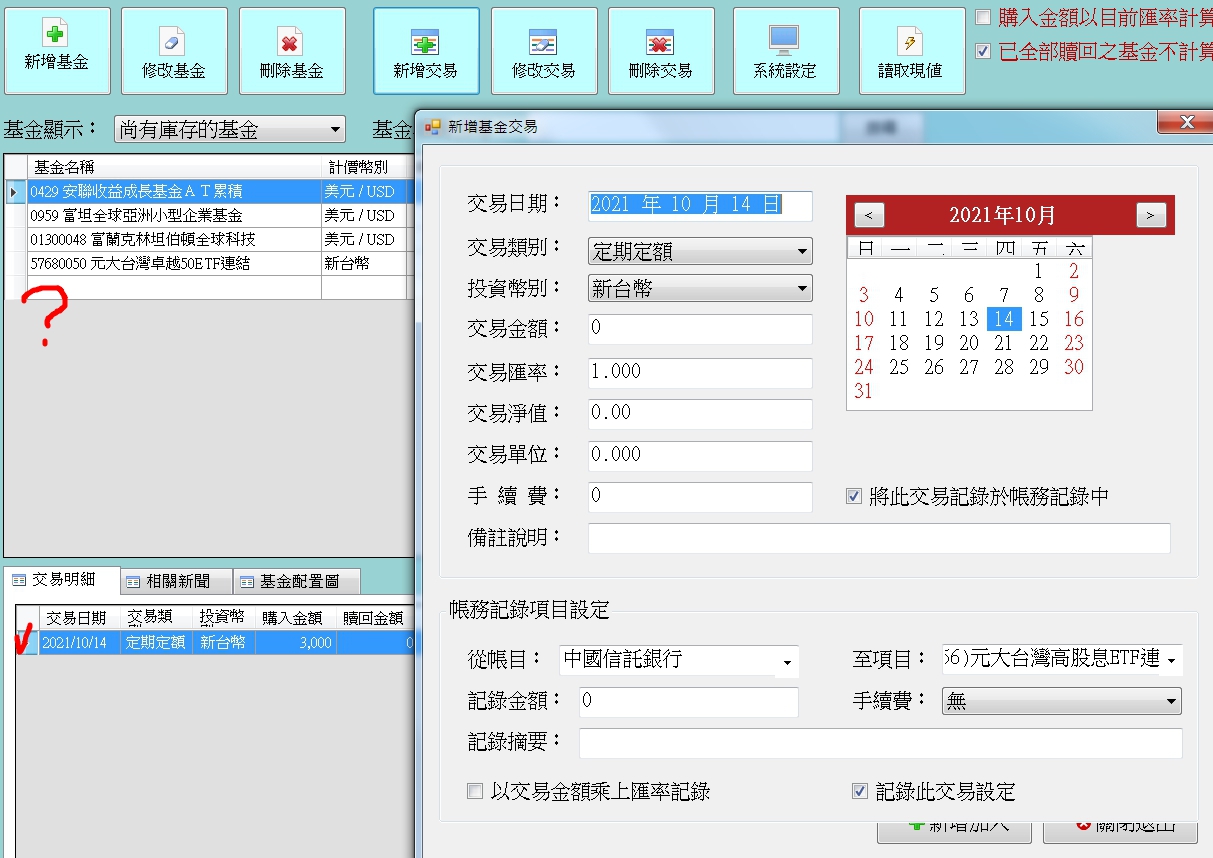This screenshot has height=858, width=1213.
Task: Select fund row 57680050 元大台灣卓越50ETF連結
Action: click(x=210, y=263)
